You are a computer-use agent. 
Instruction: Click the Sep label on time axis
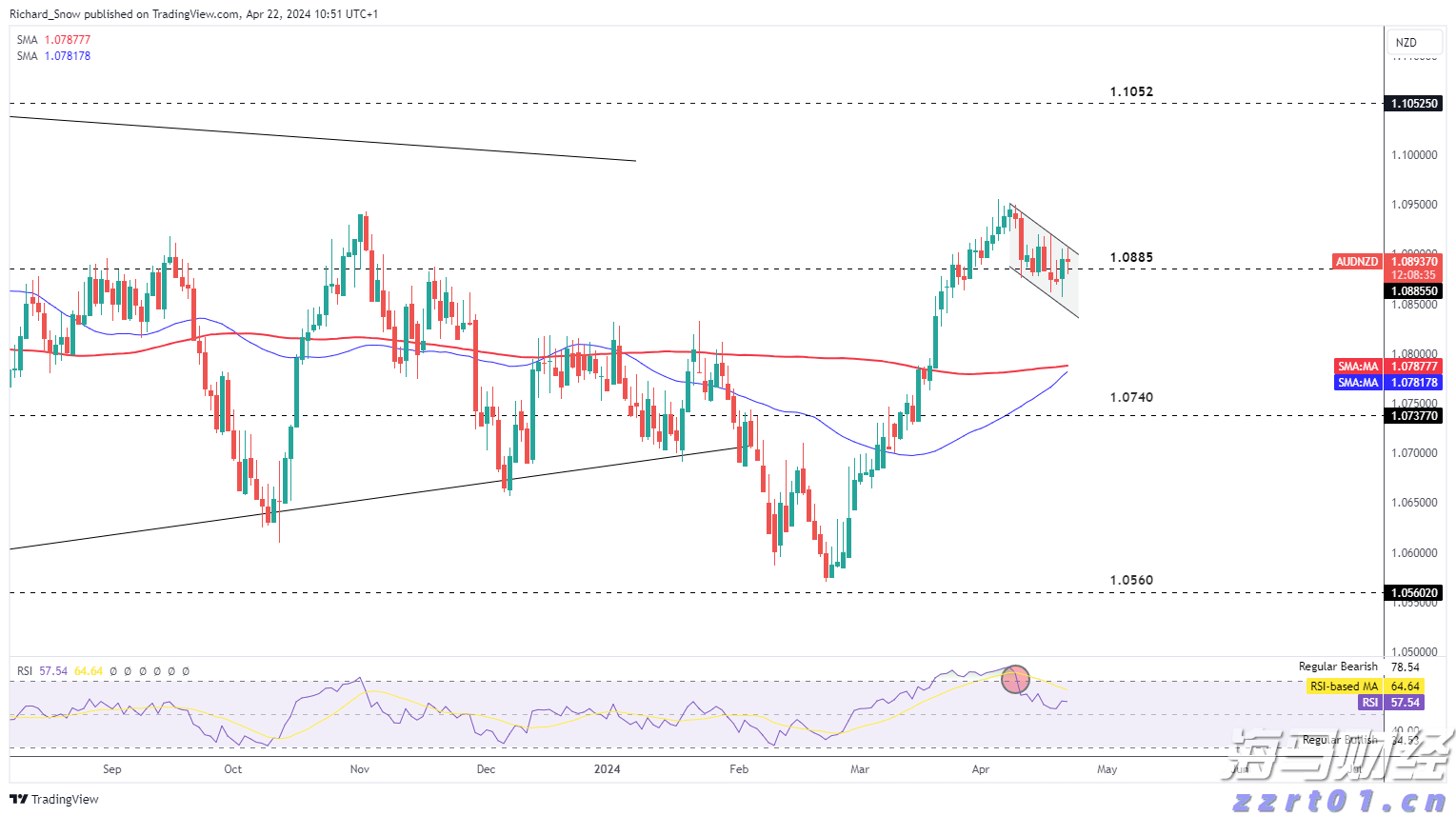[x=112, y=769]
